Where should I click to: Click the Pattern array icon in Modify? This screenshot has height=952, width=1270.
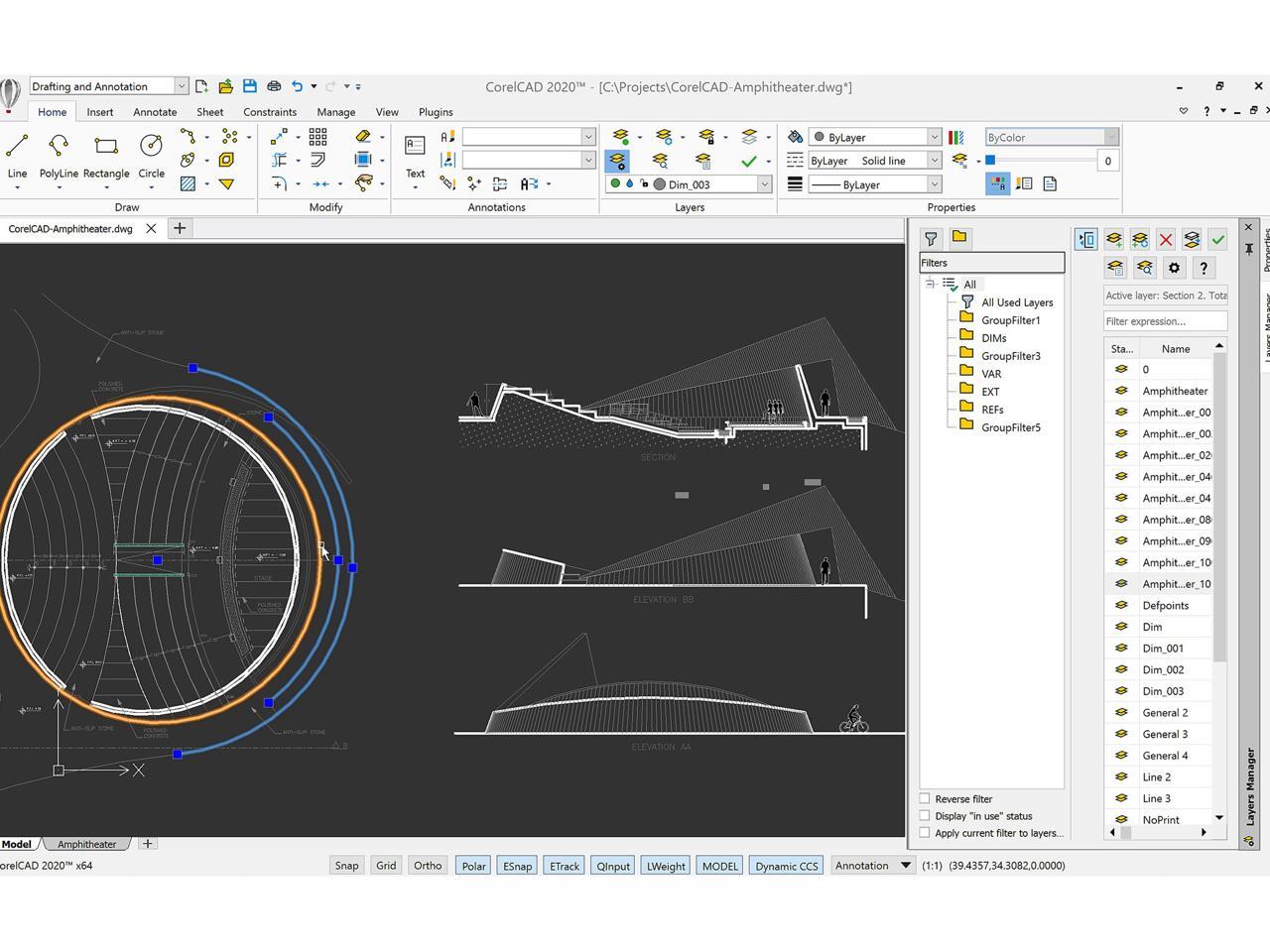(x=317, y=137)
